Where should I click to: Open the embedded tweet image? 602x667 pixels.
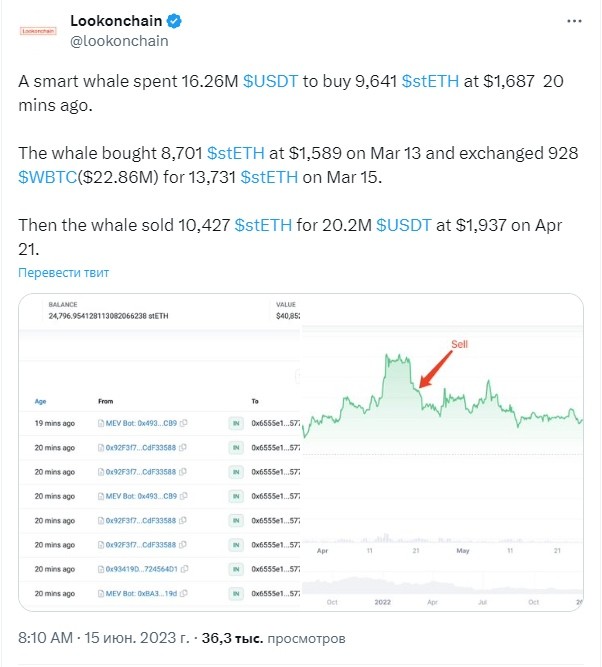(300, 452)
